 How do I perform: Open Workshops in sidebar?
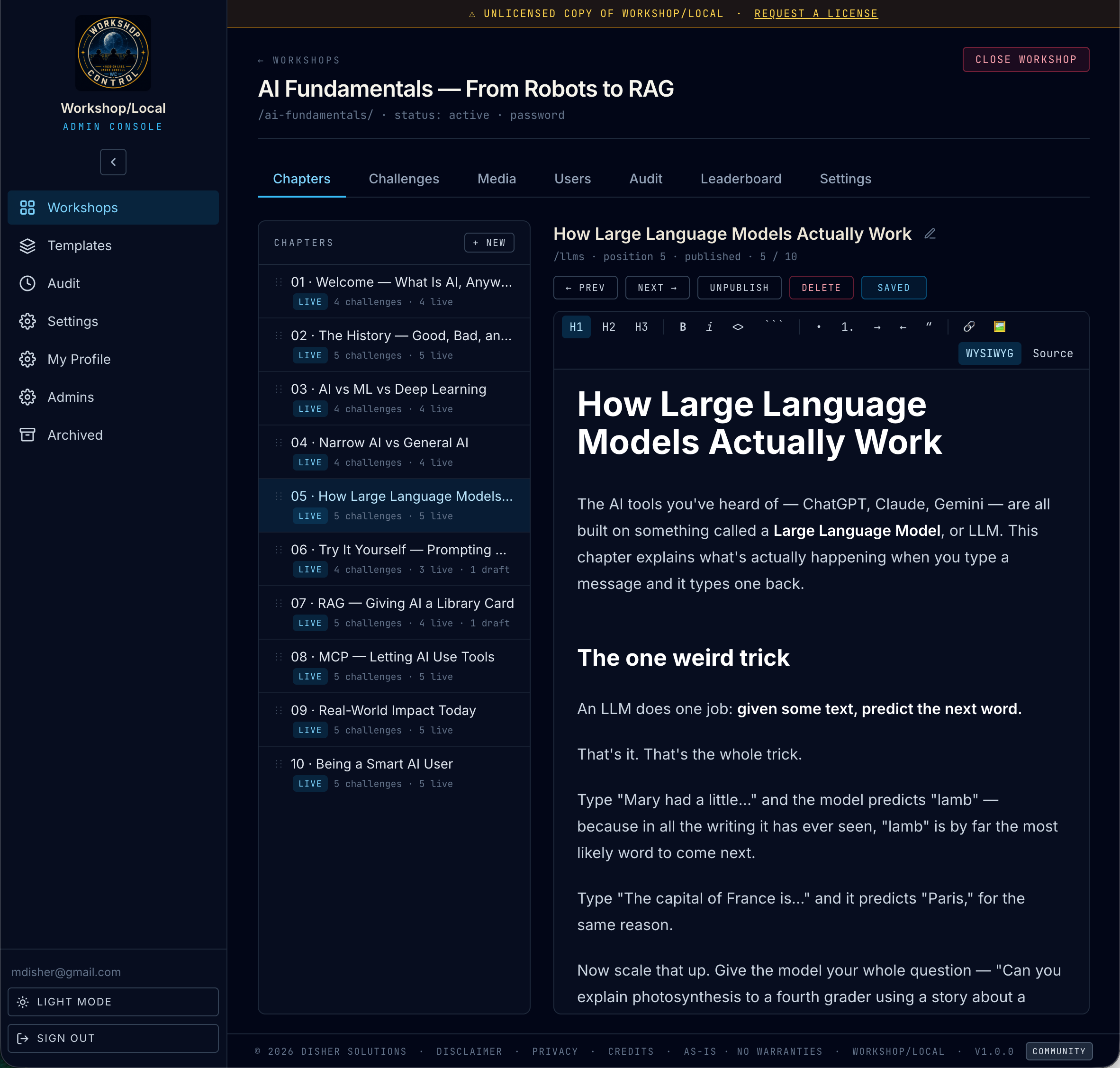point(113,208)
